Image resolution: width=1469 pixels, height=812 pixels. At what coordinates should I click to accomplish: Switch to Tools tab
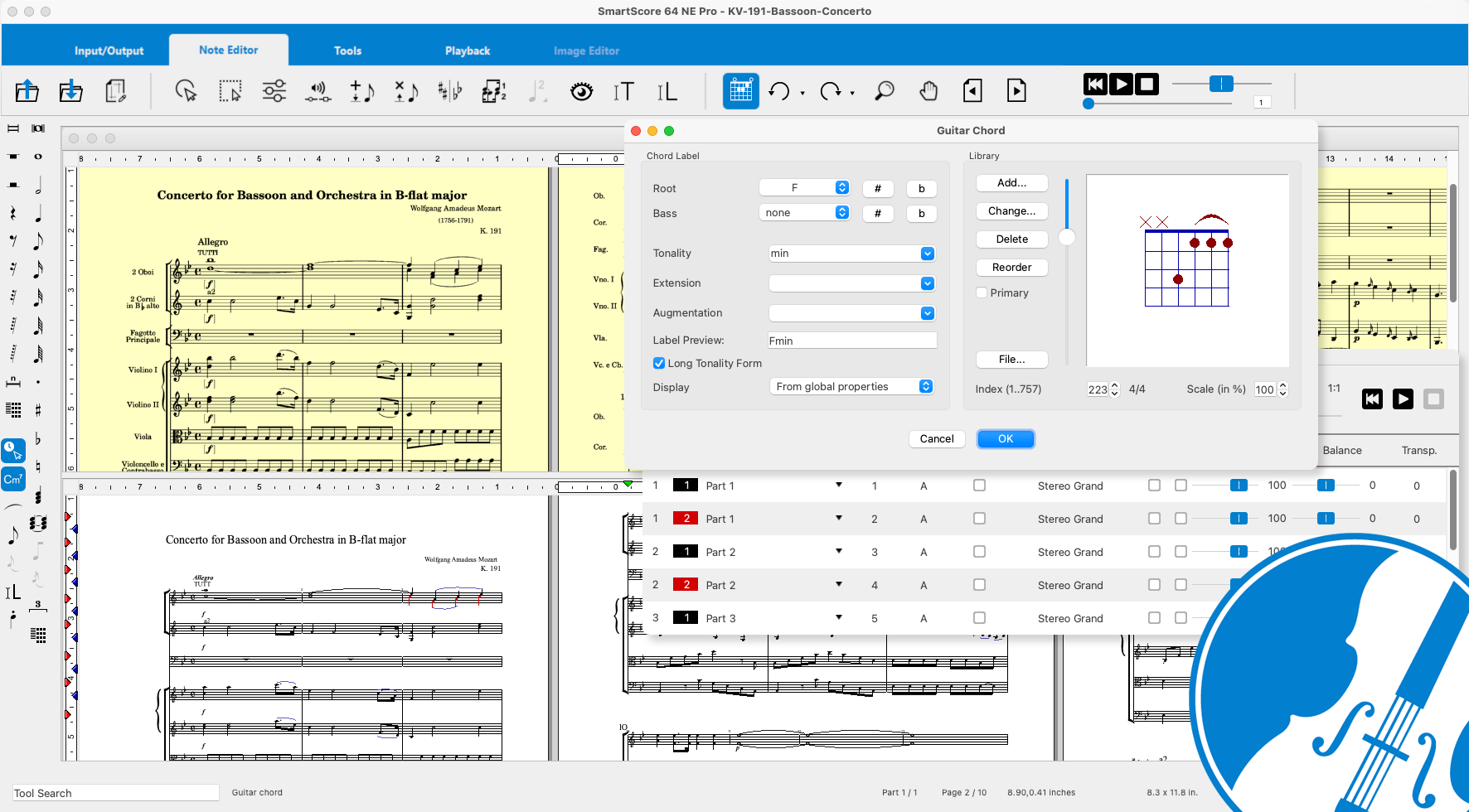coord(347,51)
